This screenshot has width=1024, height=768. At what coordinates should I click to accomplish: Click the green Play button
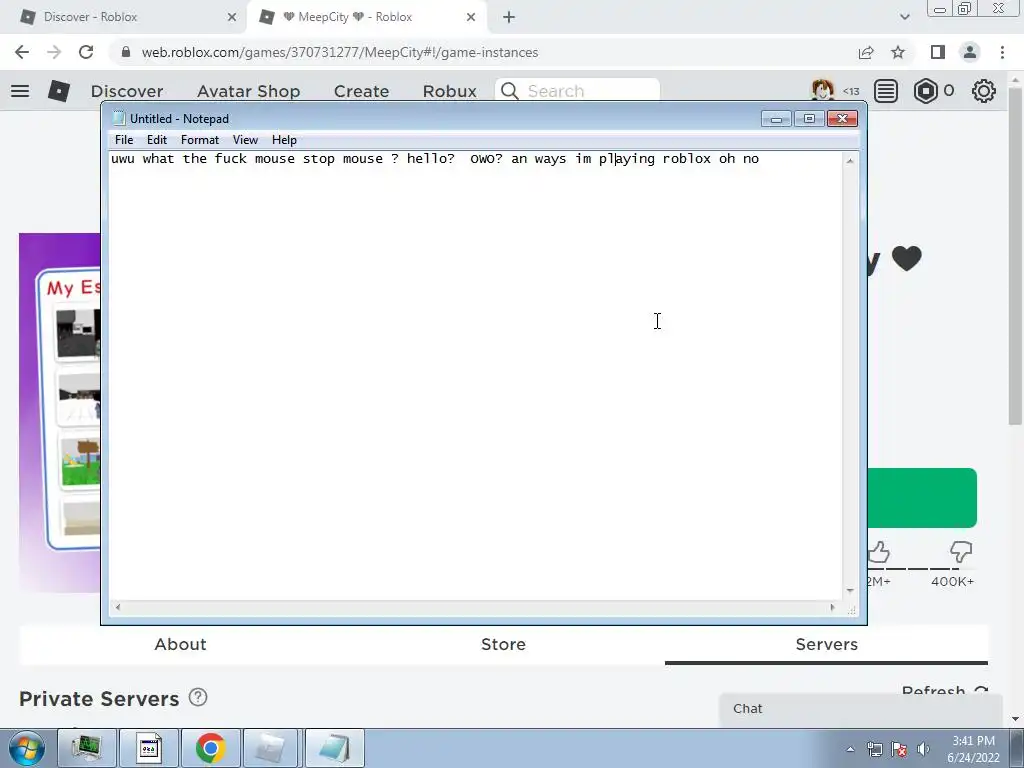click(x=922, y=498)
